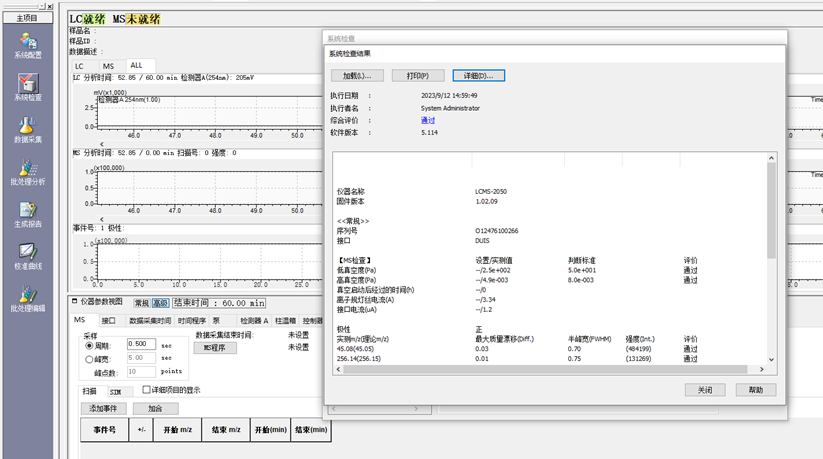The width and height of the screenshot is (823, 459).
Task: Open the 数据采集时间 tab
Action: pyautogui.click(x=150, y=320)
